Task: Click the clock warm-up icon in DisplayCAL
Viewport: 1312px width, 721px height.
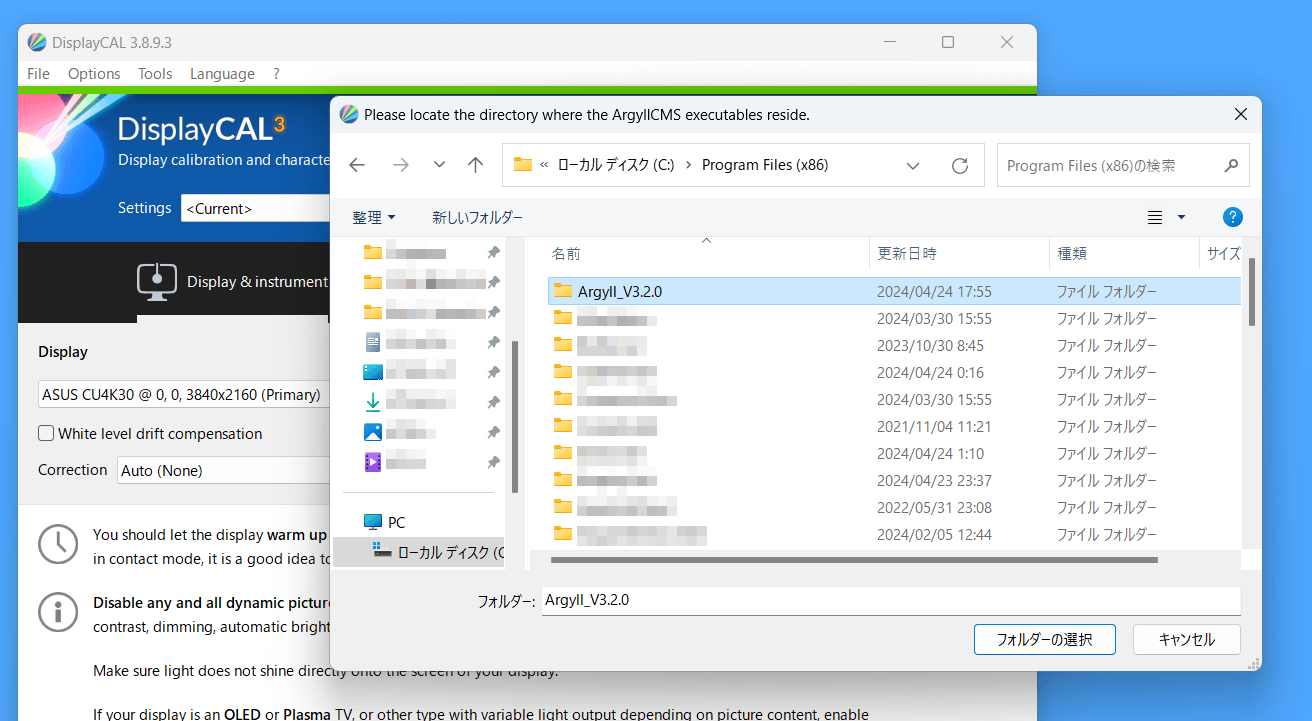Action: [x=58, y=544]
